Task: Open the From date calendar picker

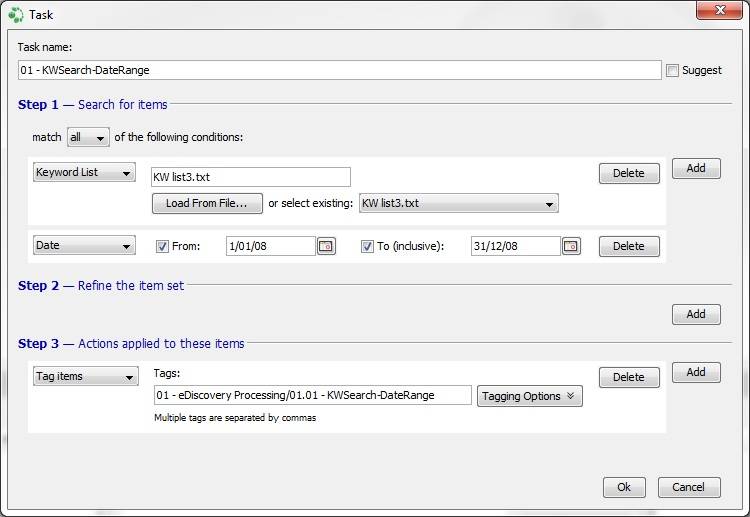Action: pyautogui.click(x=326, y=246)
